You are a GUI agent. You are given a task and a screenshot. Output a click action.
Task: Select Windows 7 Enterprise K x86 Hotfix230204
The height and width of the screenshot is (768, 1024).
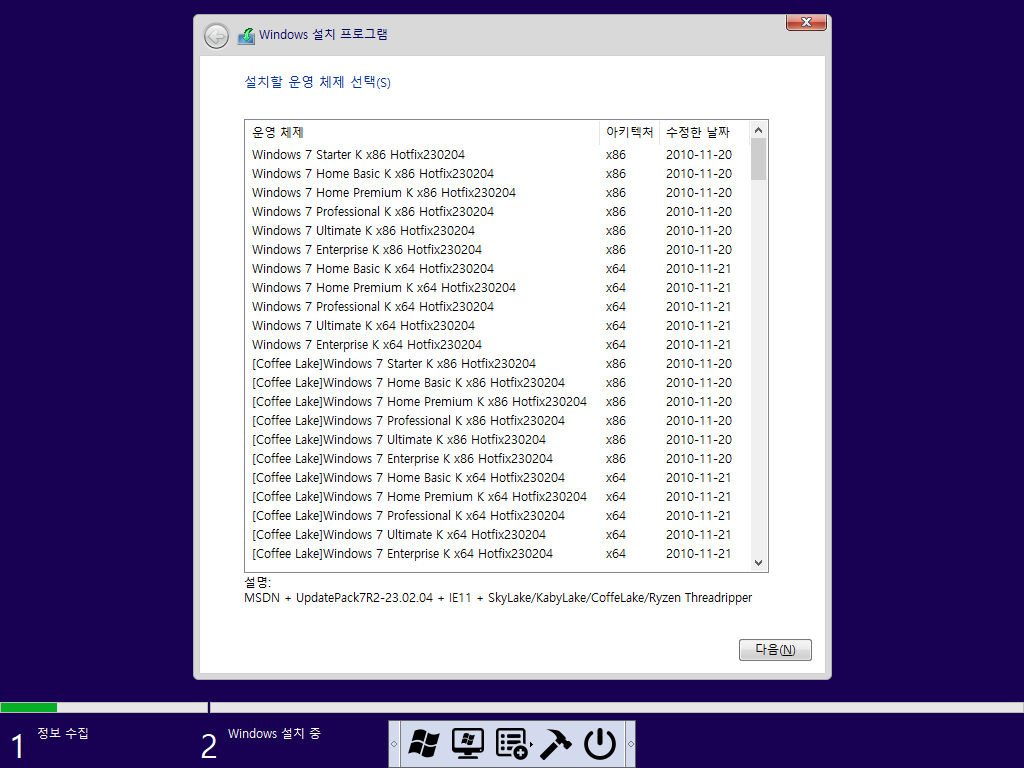pyautogui.click(x=498, y=249)
